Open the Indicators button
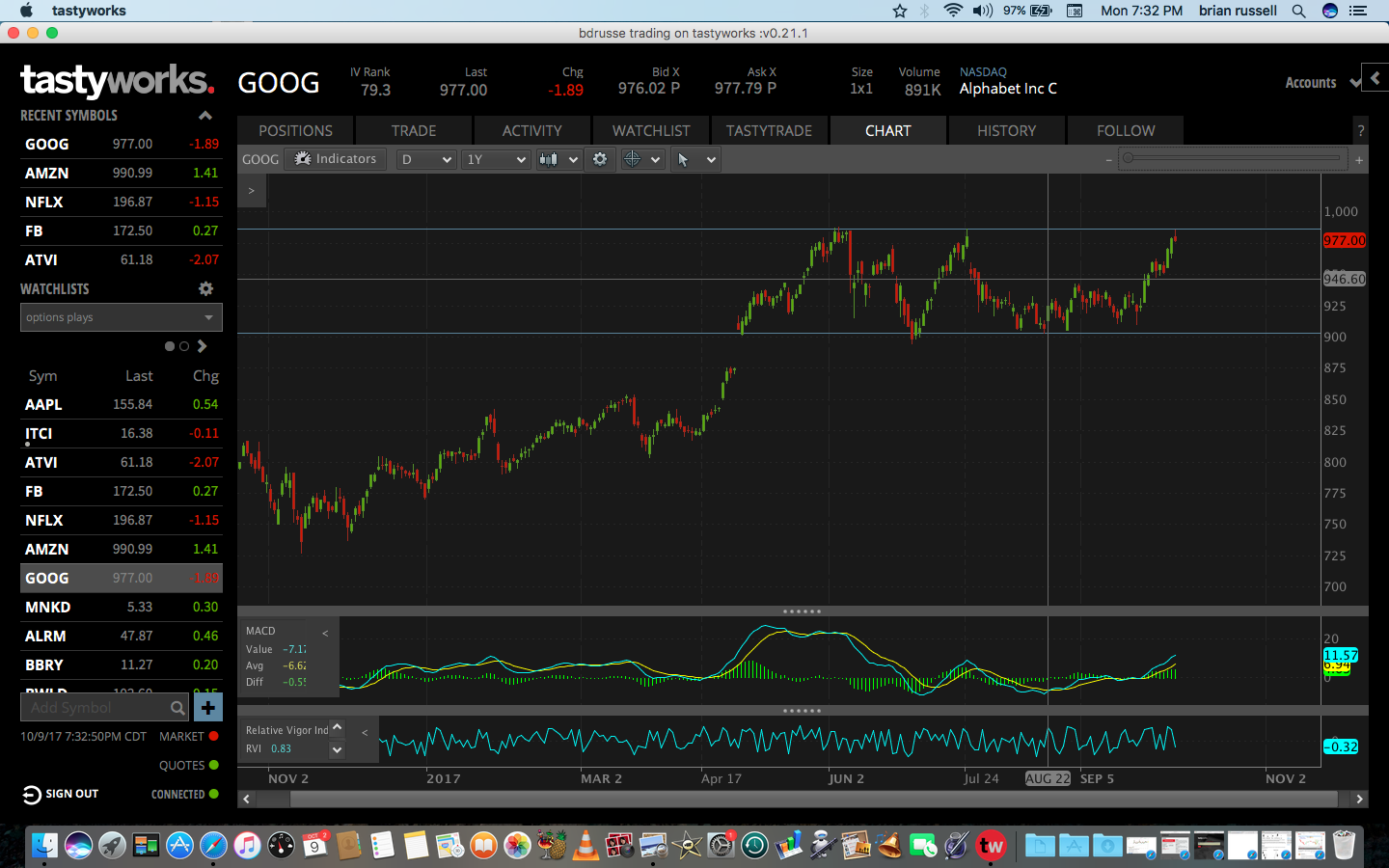The width and height of the screenshot is (1389, 868). (x=336, y=159)
